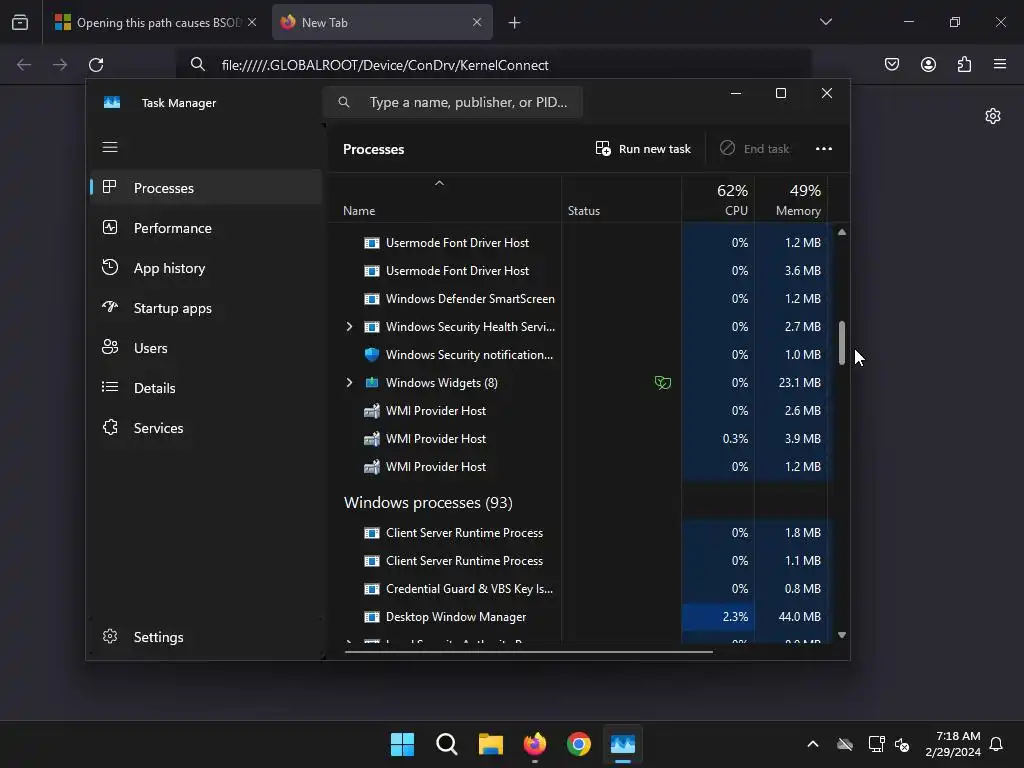Open Task Manager Settings
Image resolution: width=1024 pixels, height=768 pixels.
coord(206,637)
